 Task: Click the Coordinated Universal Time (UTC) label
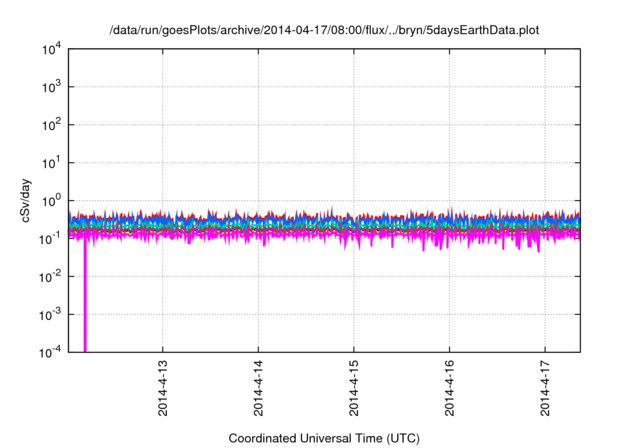[x=324, y=438]
